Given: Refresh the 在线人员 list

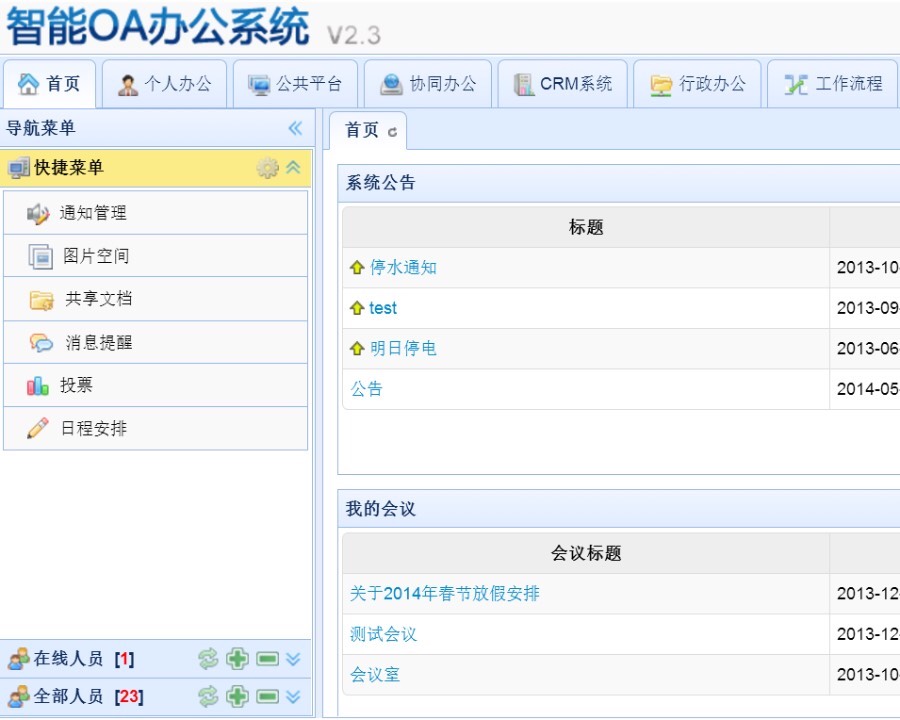Looking at the screenshot, I should point(208,659).
